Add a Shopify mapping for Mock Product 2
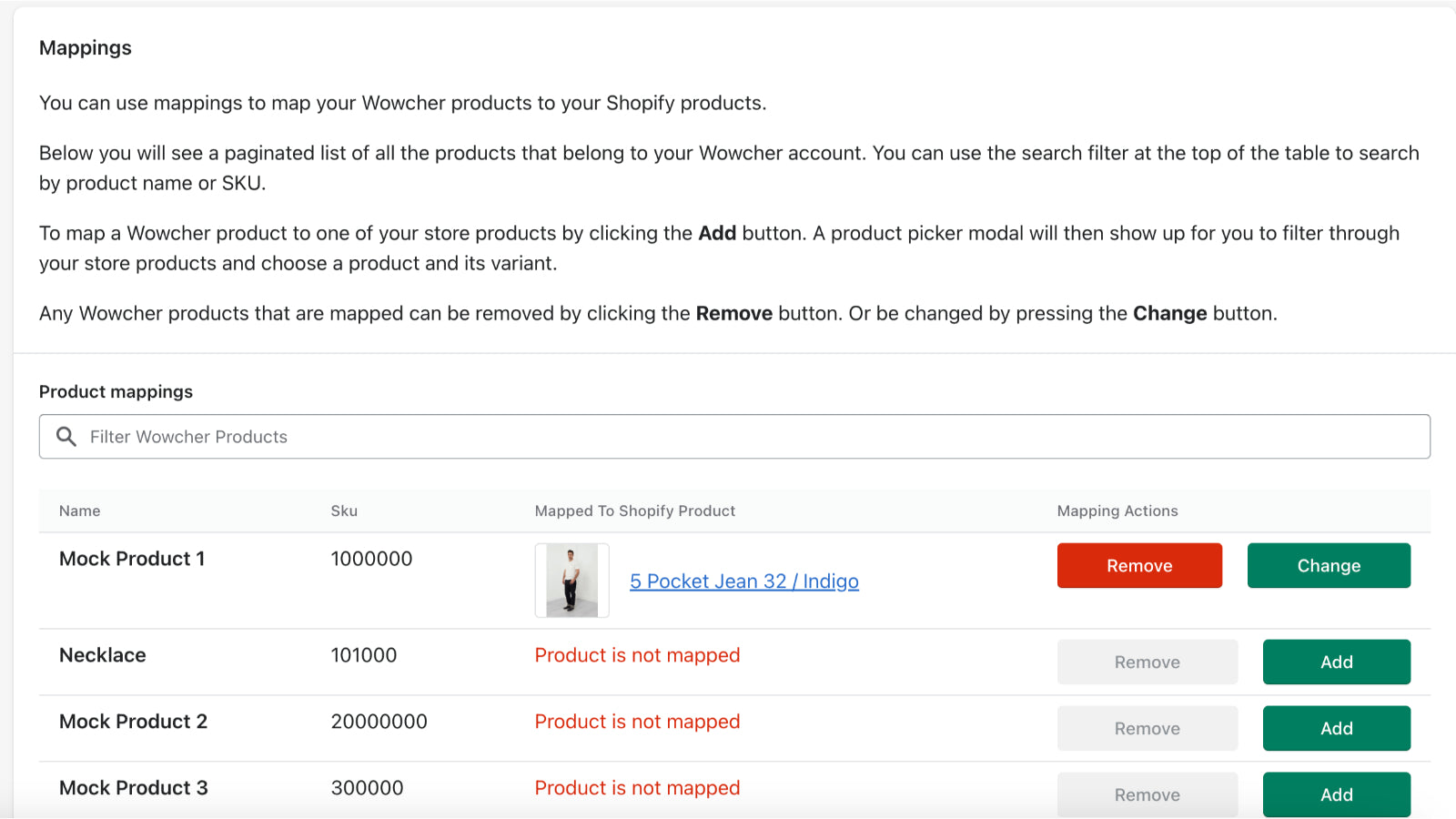Viewport: 1456px width, 819px height. [x=1336, y=728]
